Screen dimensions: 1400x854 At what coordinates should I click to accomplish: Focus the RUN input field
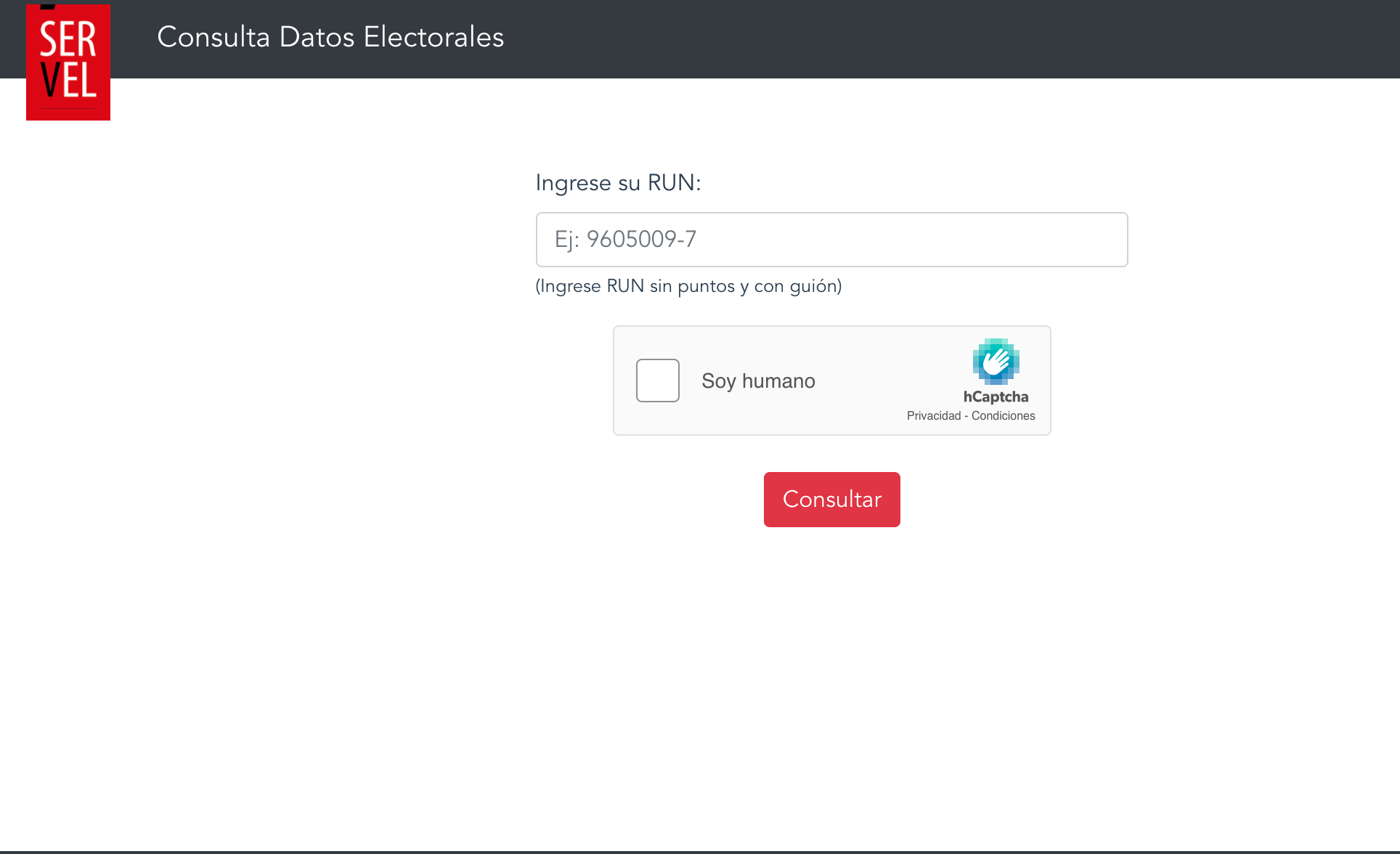click(x=831, y=240)
